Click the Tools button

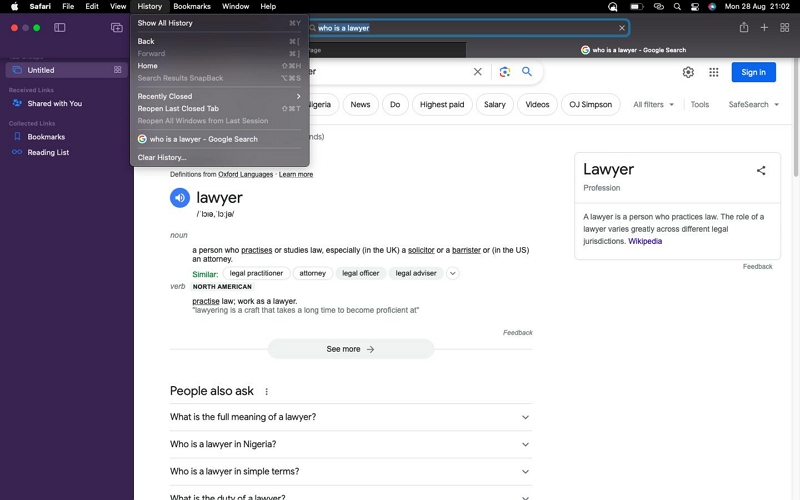(x=699, y=104)
